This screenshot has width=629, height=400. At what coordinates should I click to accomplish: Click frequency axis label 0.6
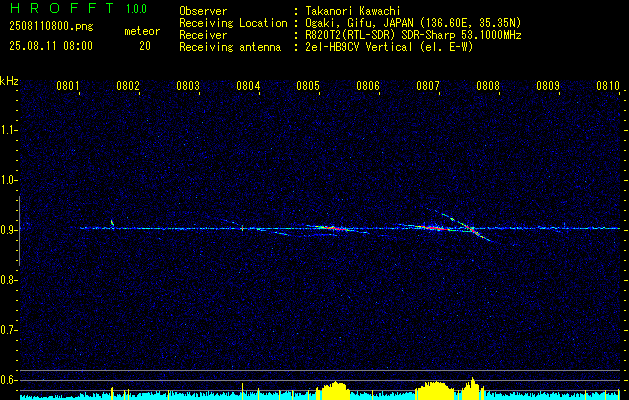(x=7, y=380)
